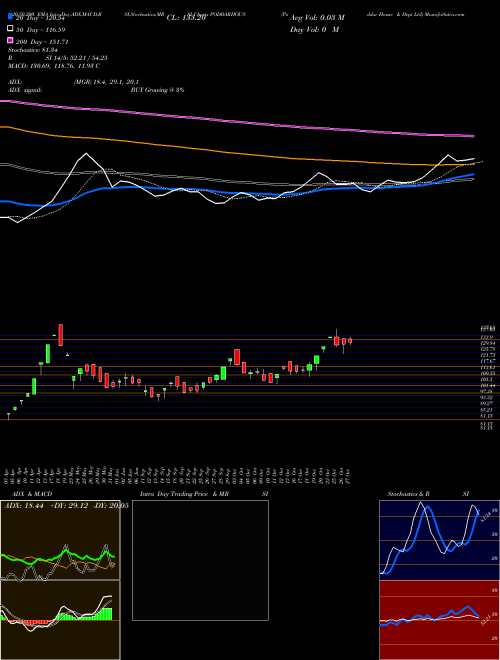Click the 'Intra Day Trading Price & MR' title
The image size is (500, 660).
click(184, 494)
